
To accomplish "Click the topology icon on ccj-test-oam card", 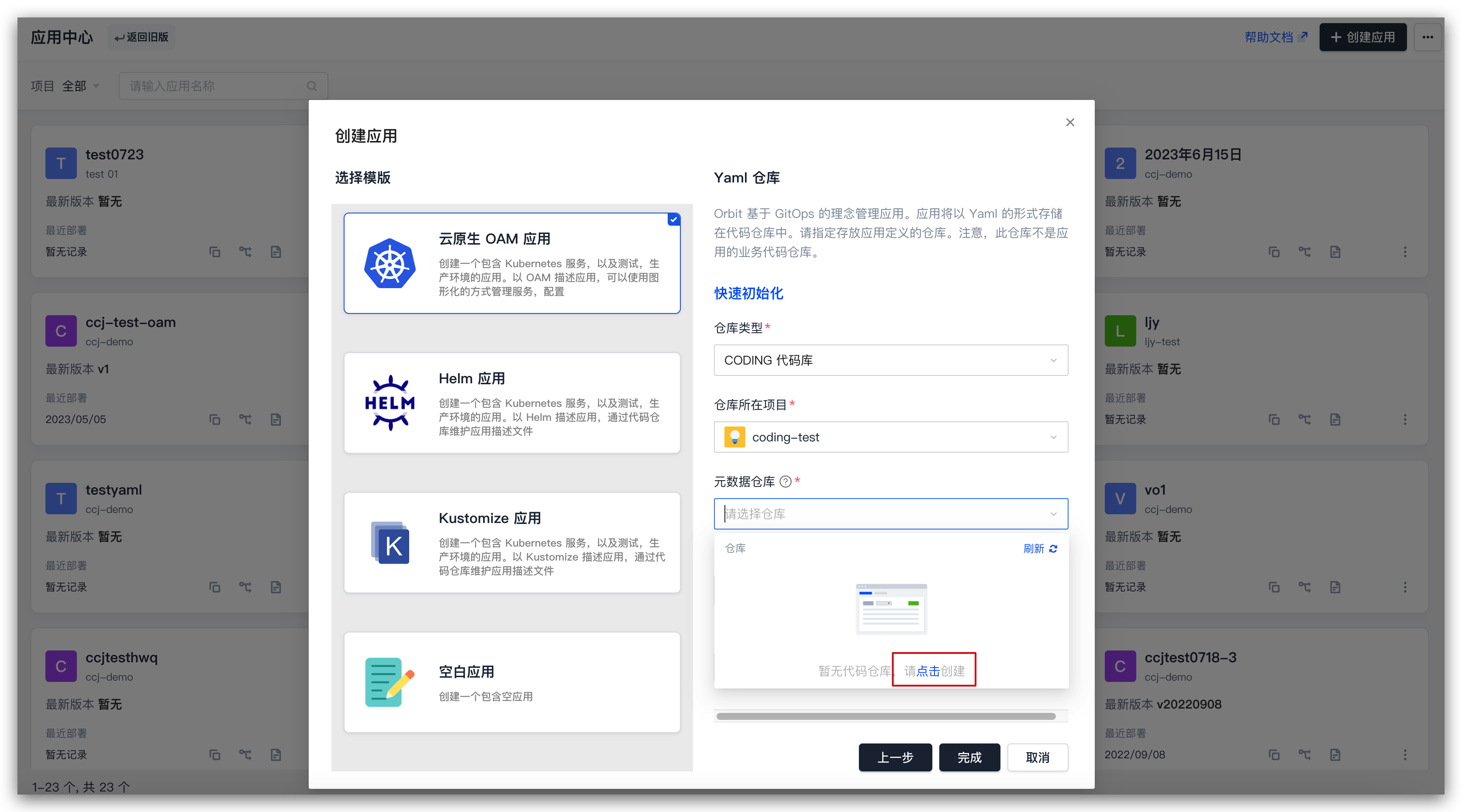I will pos(245,420).
